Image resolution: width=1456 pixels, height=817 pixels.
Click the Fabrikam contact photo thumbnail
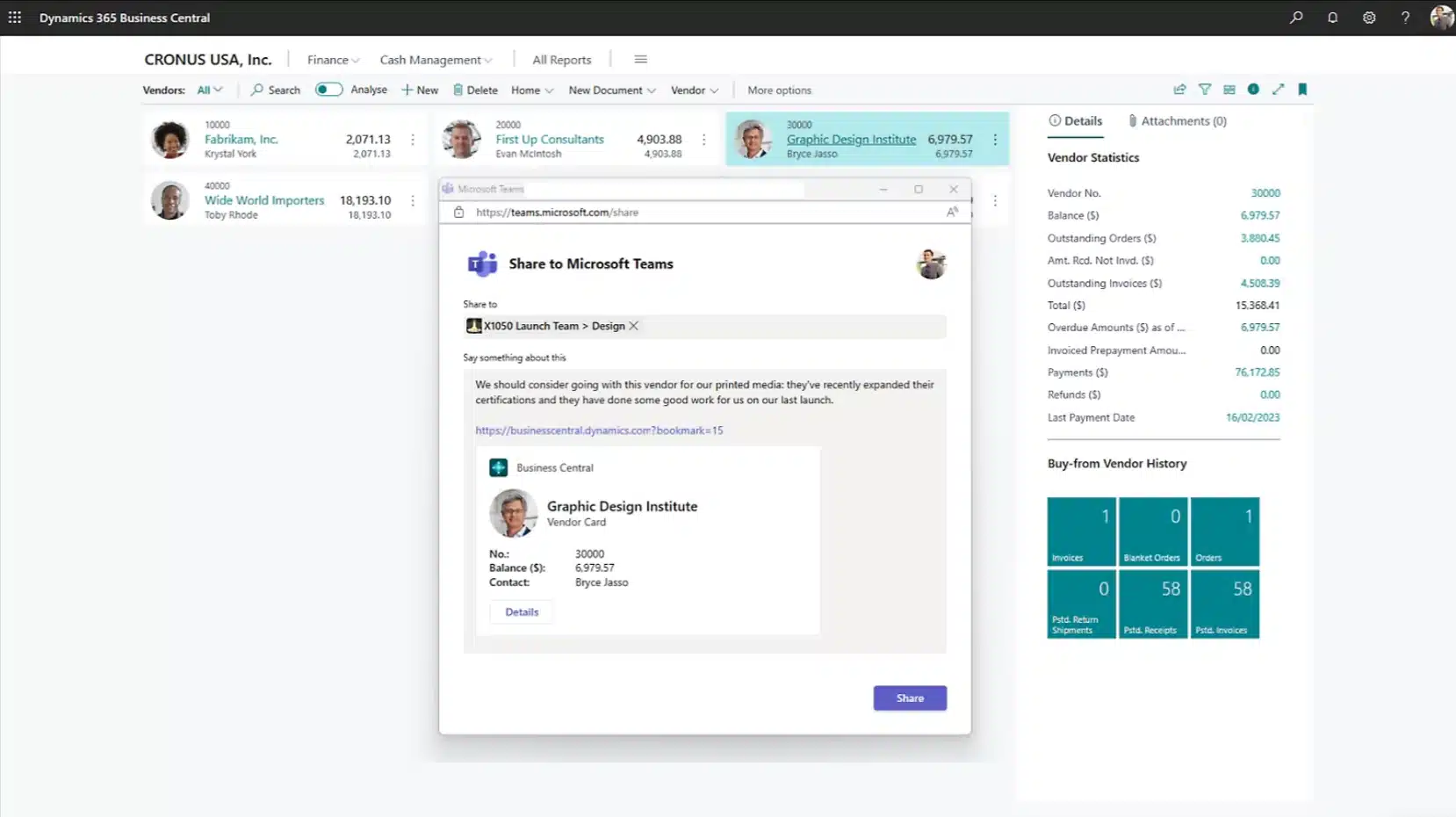coord(169,140)
